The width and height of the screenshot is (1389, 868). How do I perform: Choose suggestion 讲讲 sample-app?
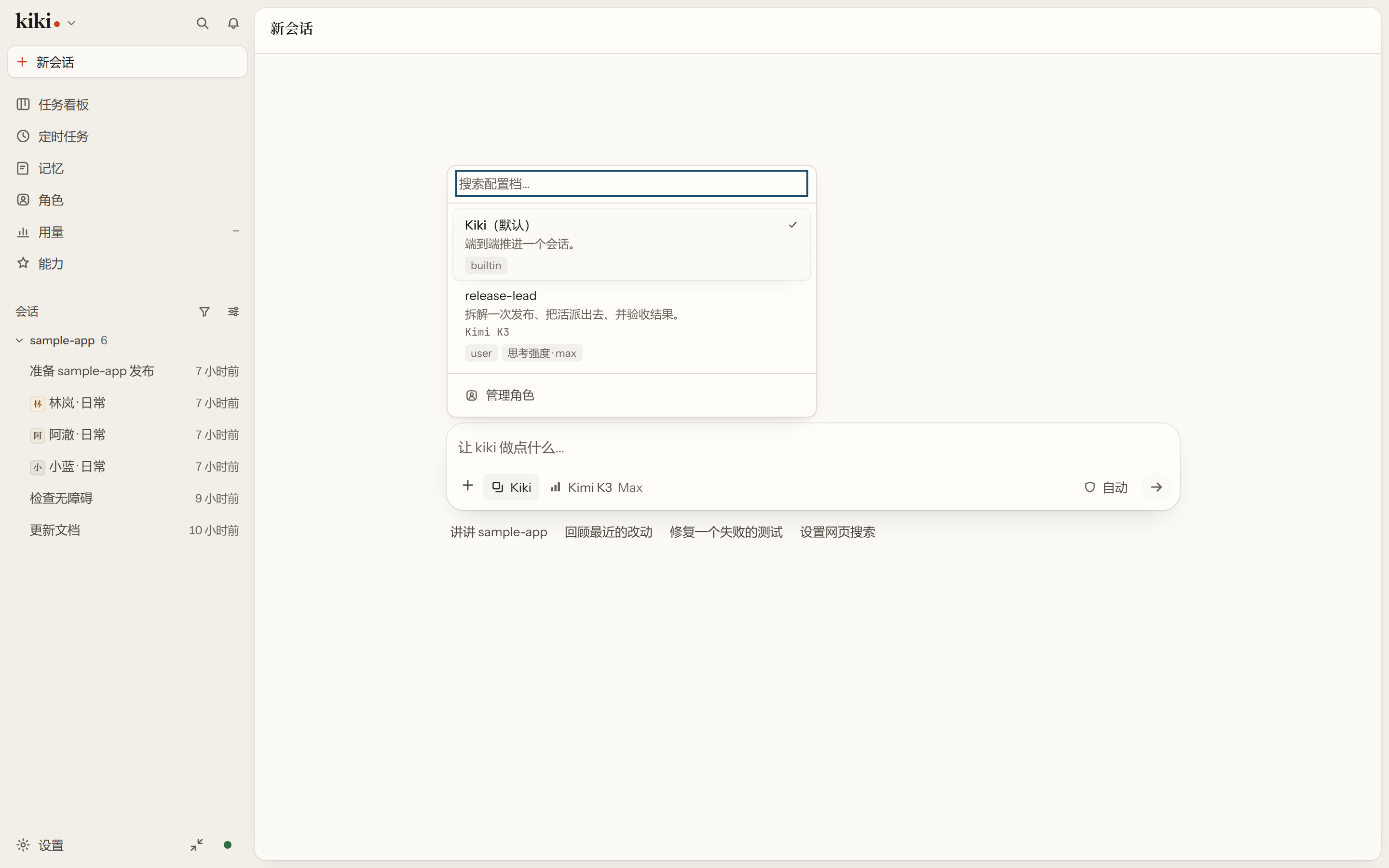click(x=498, y=532)
